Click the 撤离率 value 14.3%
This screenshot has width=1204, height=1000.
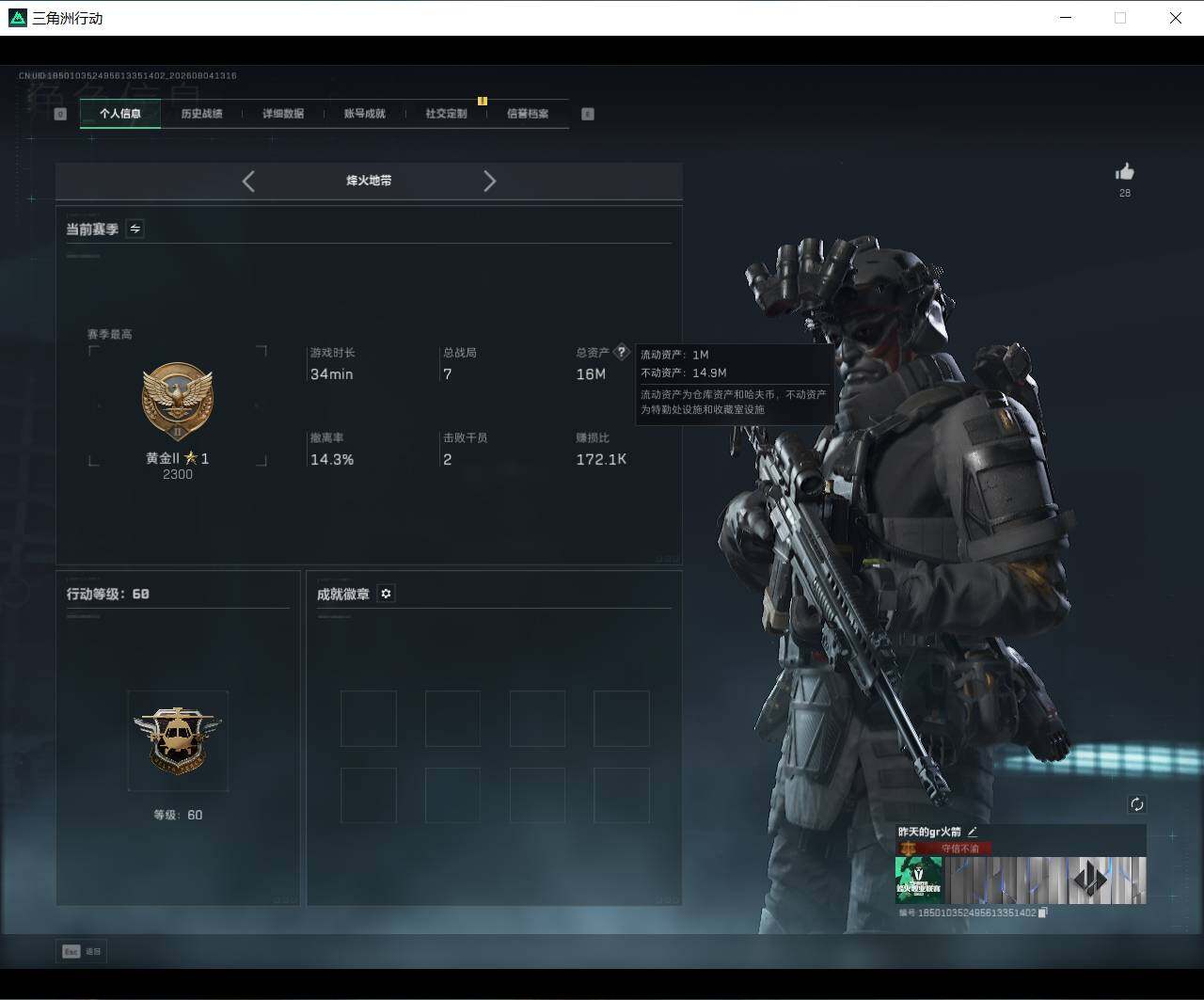[x=332, y=460]
